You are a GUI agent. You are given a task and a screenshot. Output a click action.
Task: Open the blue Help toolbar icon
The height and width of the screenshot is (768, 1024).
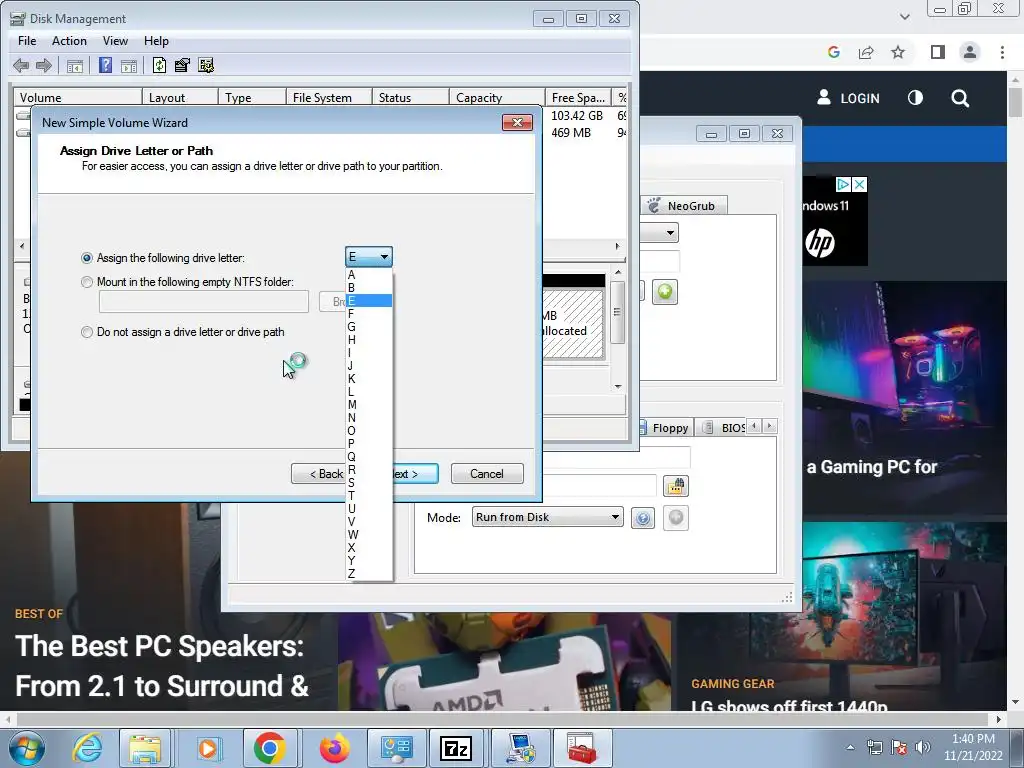(105, 65)
